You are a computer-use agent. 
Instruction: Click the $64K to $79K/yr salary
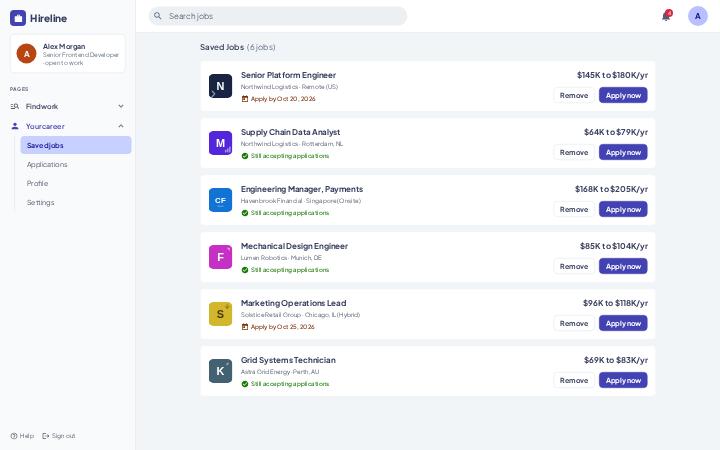pos(616,132)
